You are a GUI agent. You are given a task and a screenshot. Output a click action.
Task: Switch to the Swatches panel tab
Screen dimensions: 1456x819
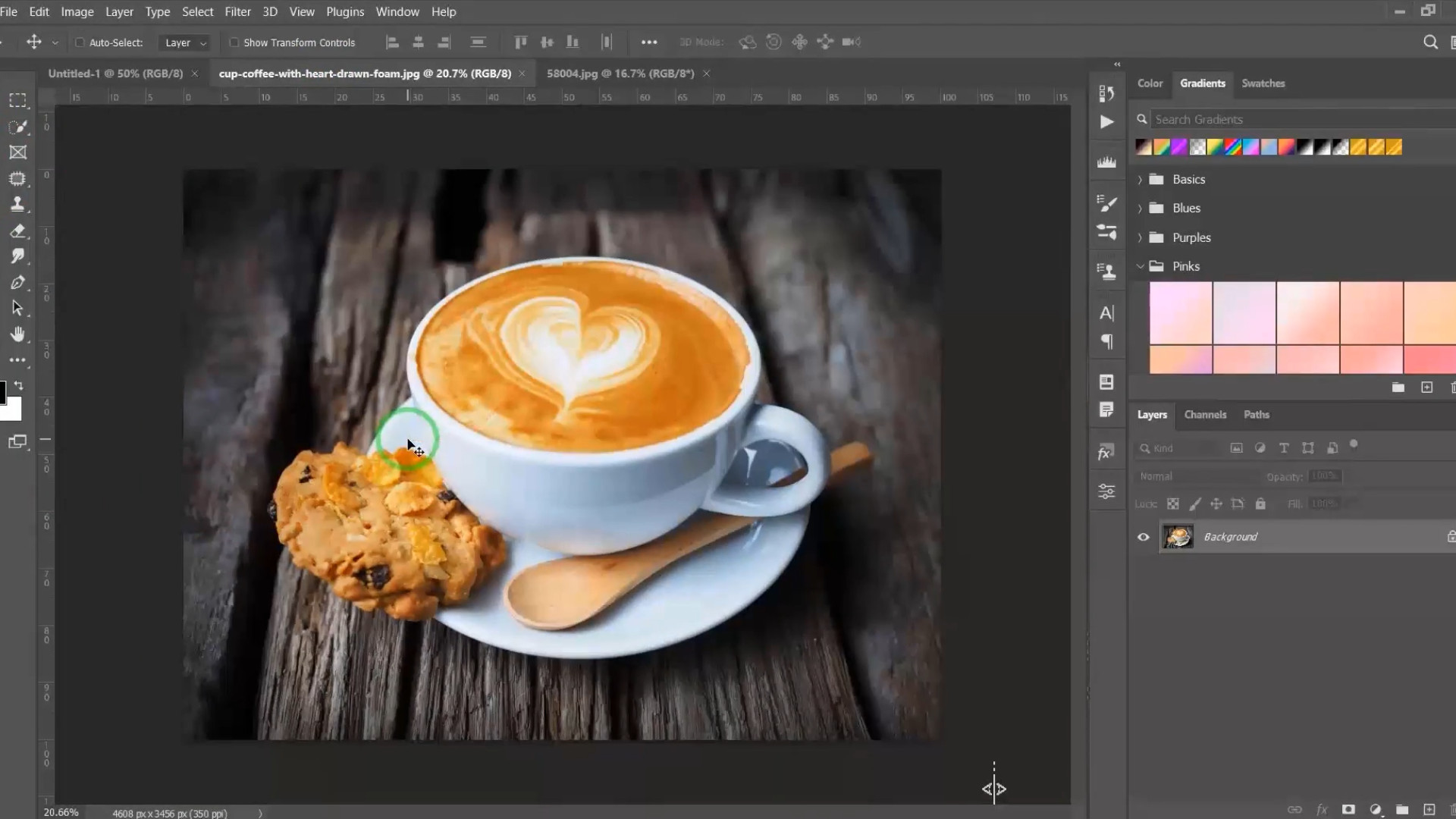tap(1263, 83)
